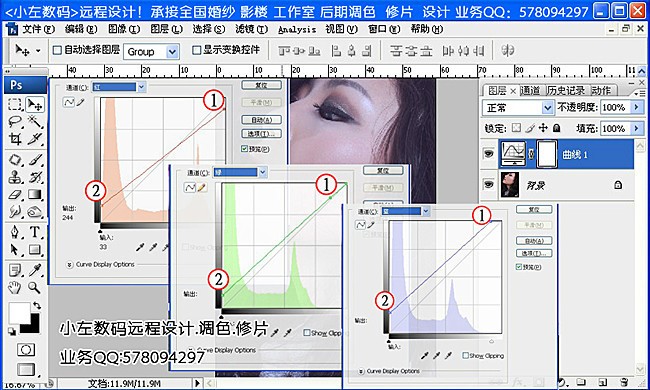Screen dimensions: 650x390
Task: Click the delete layer trash icon
Action: (624, 382)
